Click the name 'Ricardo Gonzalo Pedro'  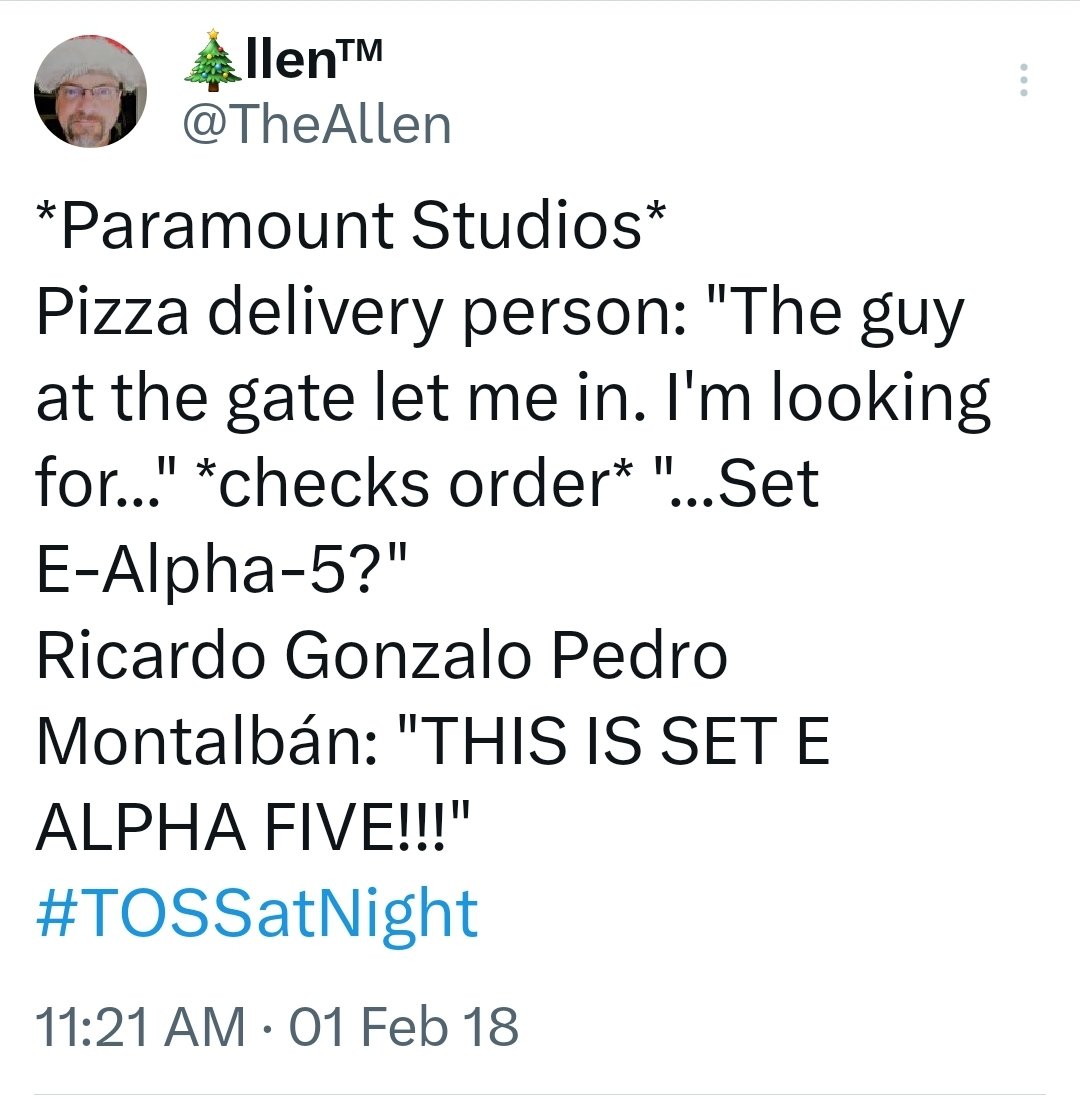click(x=381, y=656)
